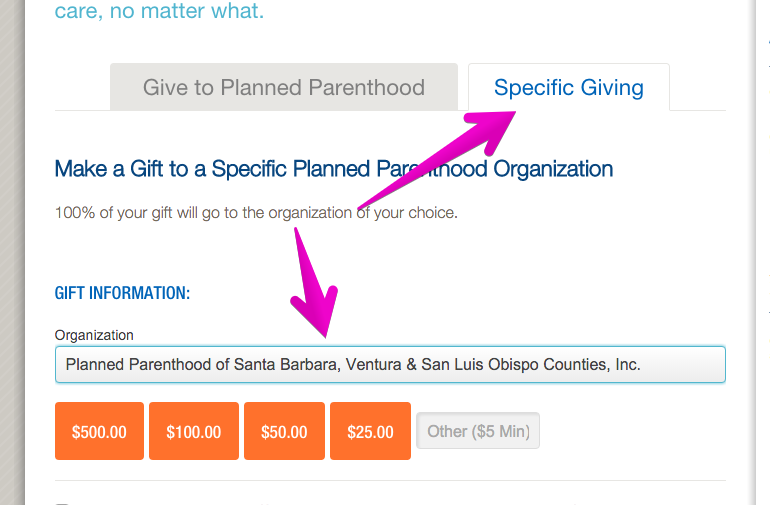Image resolution: width=770 pixels, height=505 pixels.
Task: Click the 100% of your gift text
Action: [256, 213]
